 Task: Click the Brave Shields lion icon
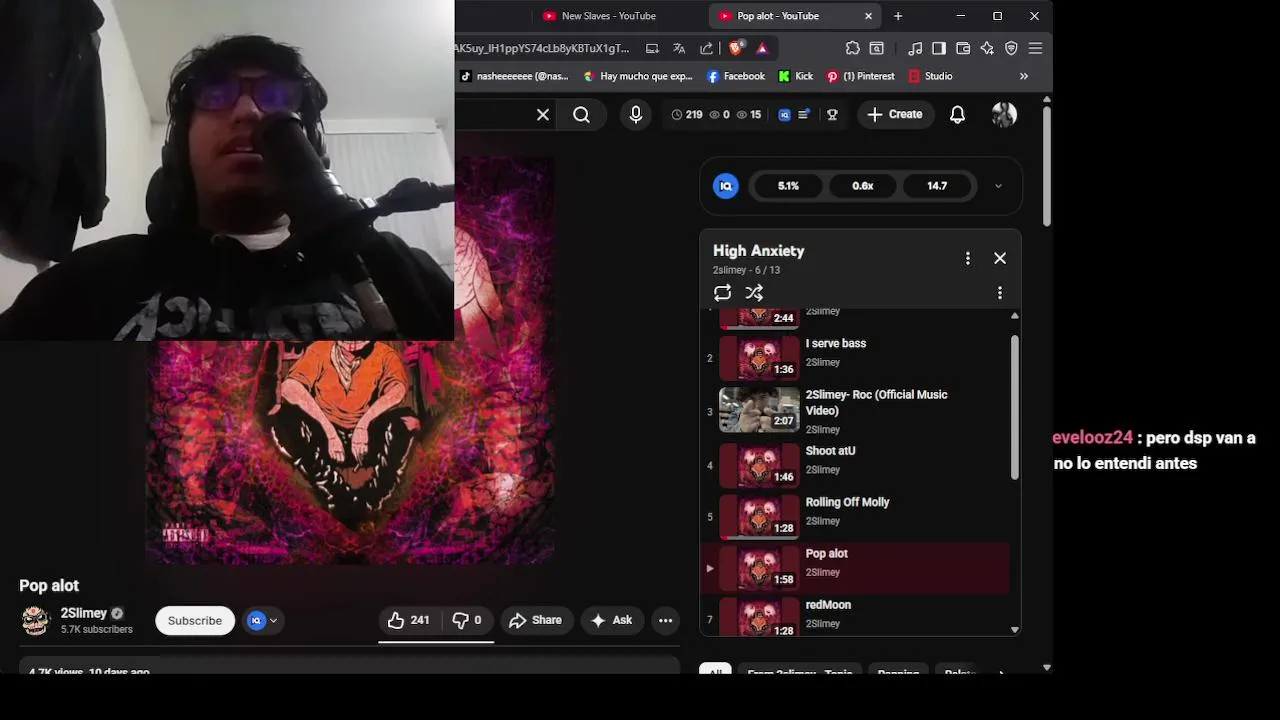pos(737,48)
